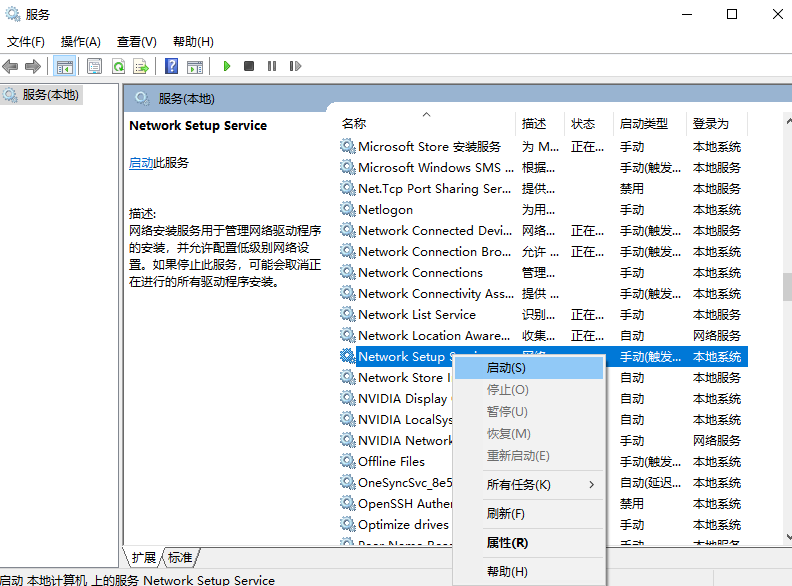Open the Properties toolbar icon
Image resolution: width=792 pixels, height=586 pixels.
pos(94,66)
